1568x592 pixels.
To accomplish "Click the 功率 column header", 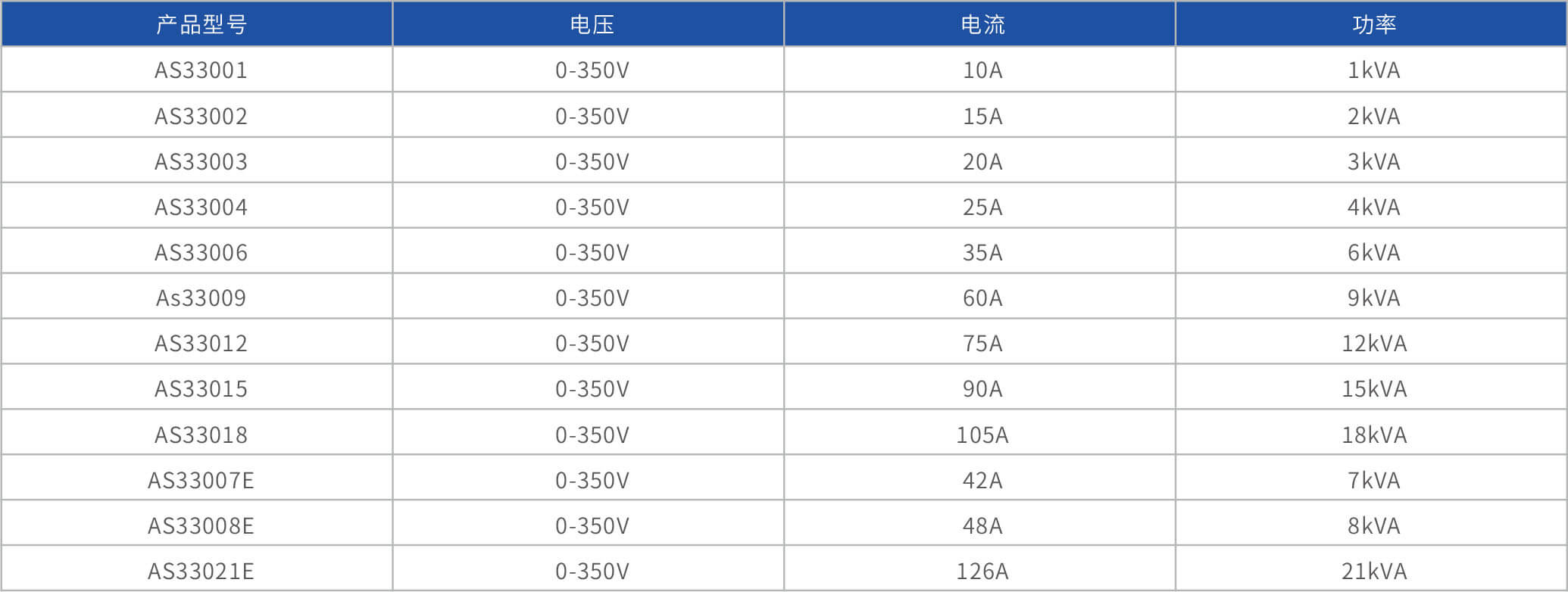I will pyautogui.click(x=1373, y=24).
